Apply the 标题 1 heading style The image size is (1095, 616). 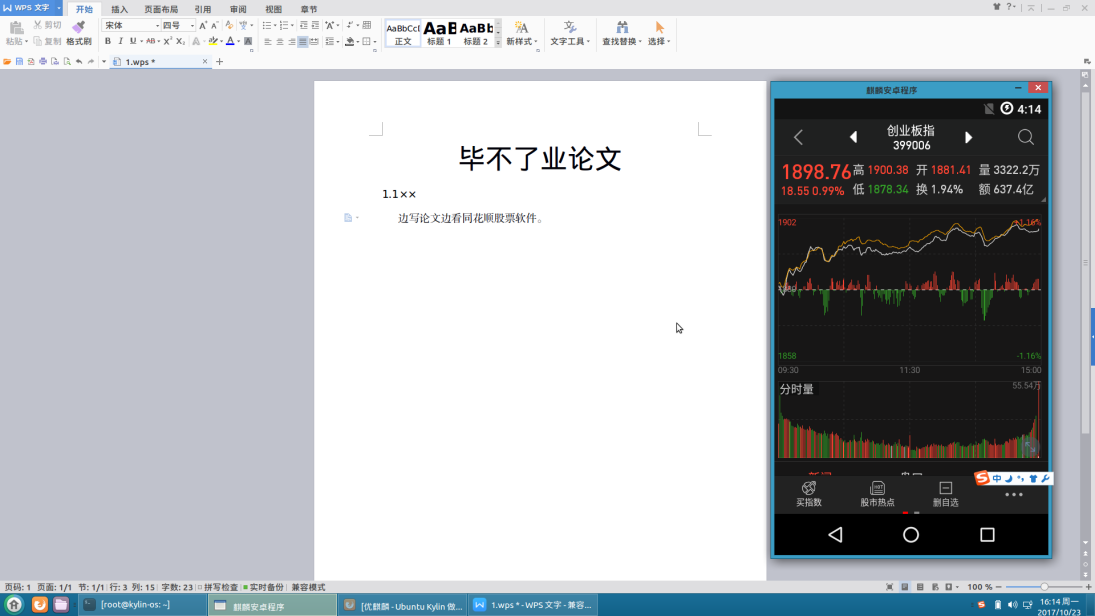click(440, 33)
